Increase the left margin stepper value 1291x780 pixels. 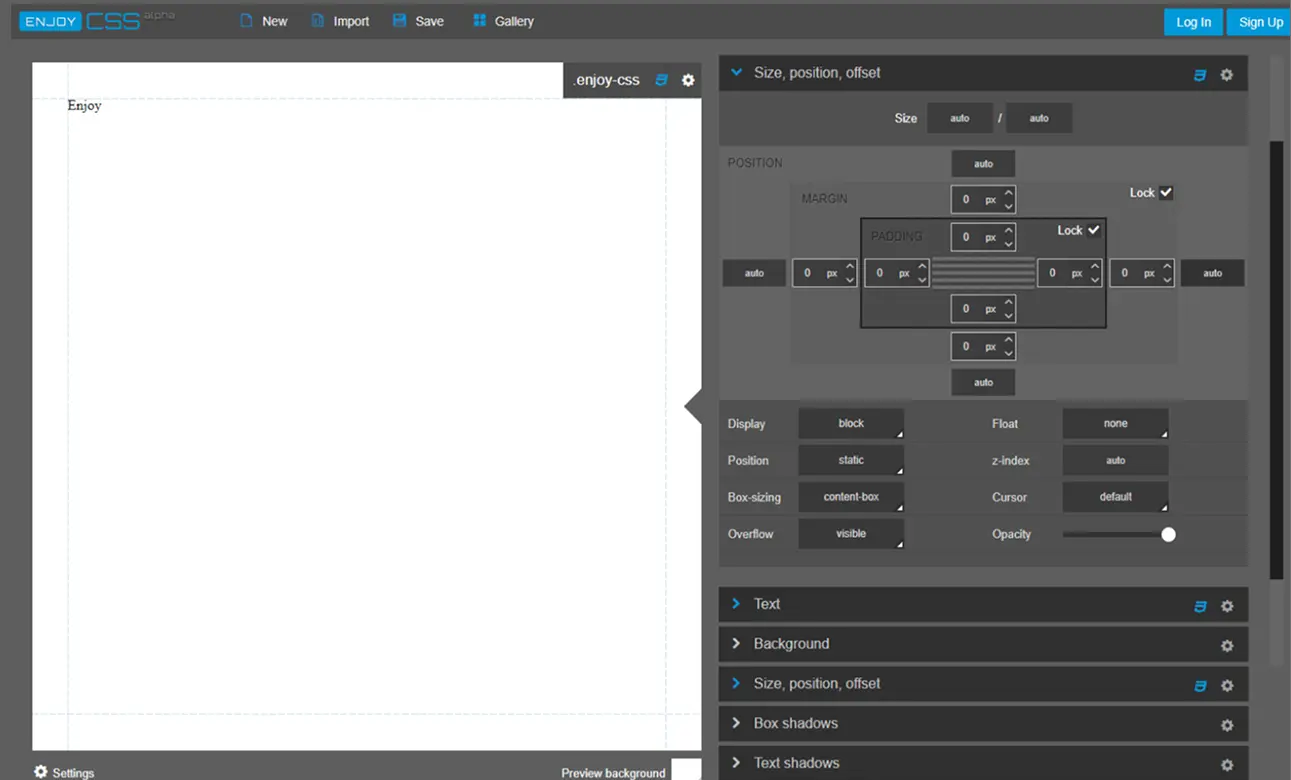point(850,266)
